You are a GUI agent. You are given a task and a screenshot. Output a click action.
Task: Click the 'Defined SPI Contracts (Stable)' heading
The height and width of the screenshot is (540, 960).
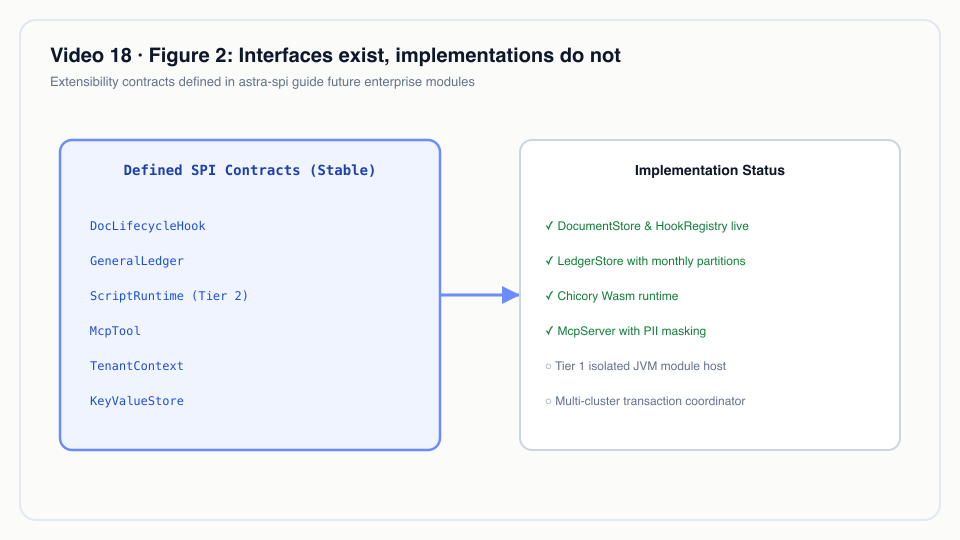pos(250,170)
